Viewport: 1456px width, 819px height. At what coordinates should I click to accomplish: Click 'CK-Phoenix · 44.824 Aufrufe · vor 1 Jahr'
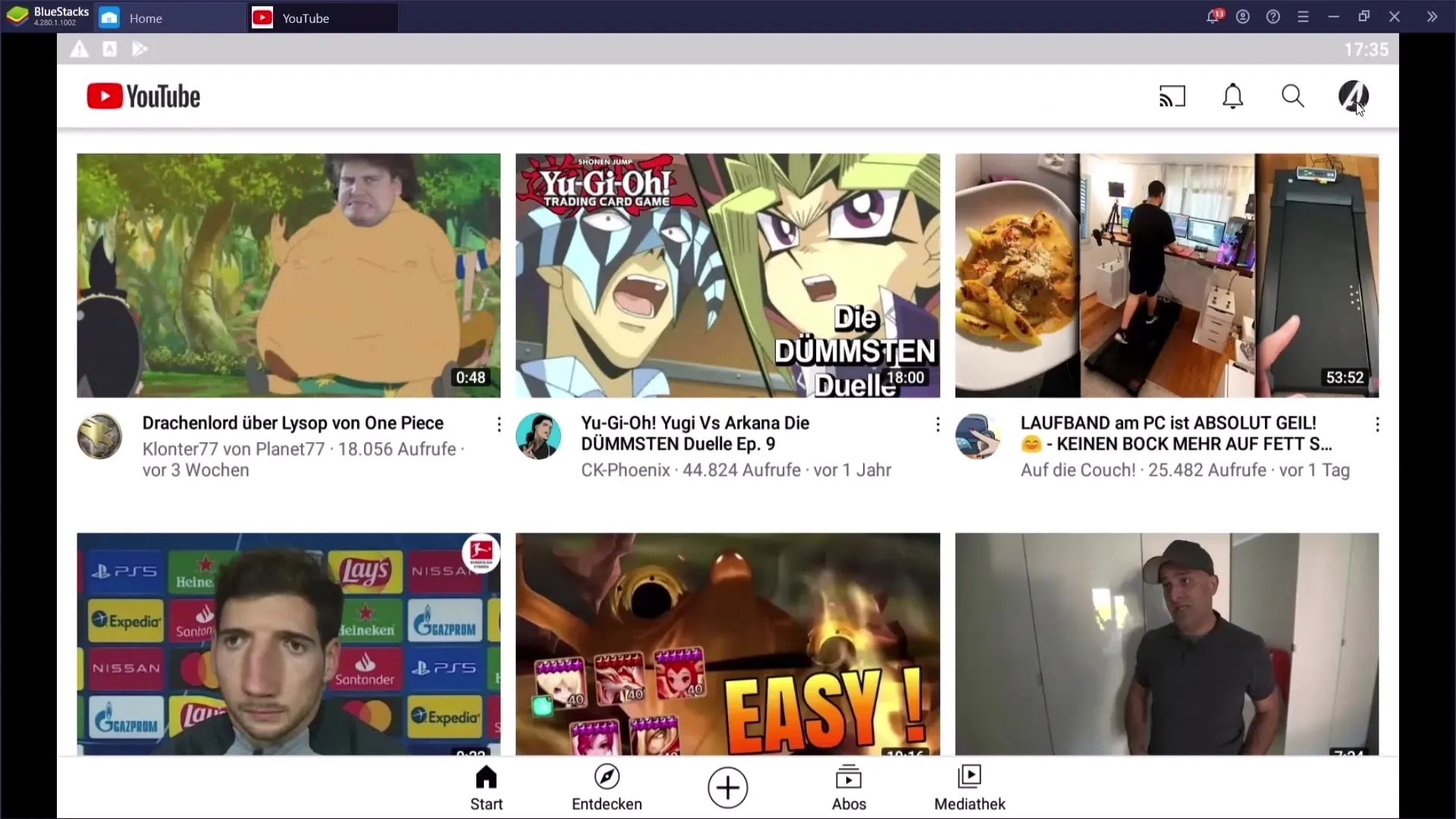736,470
